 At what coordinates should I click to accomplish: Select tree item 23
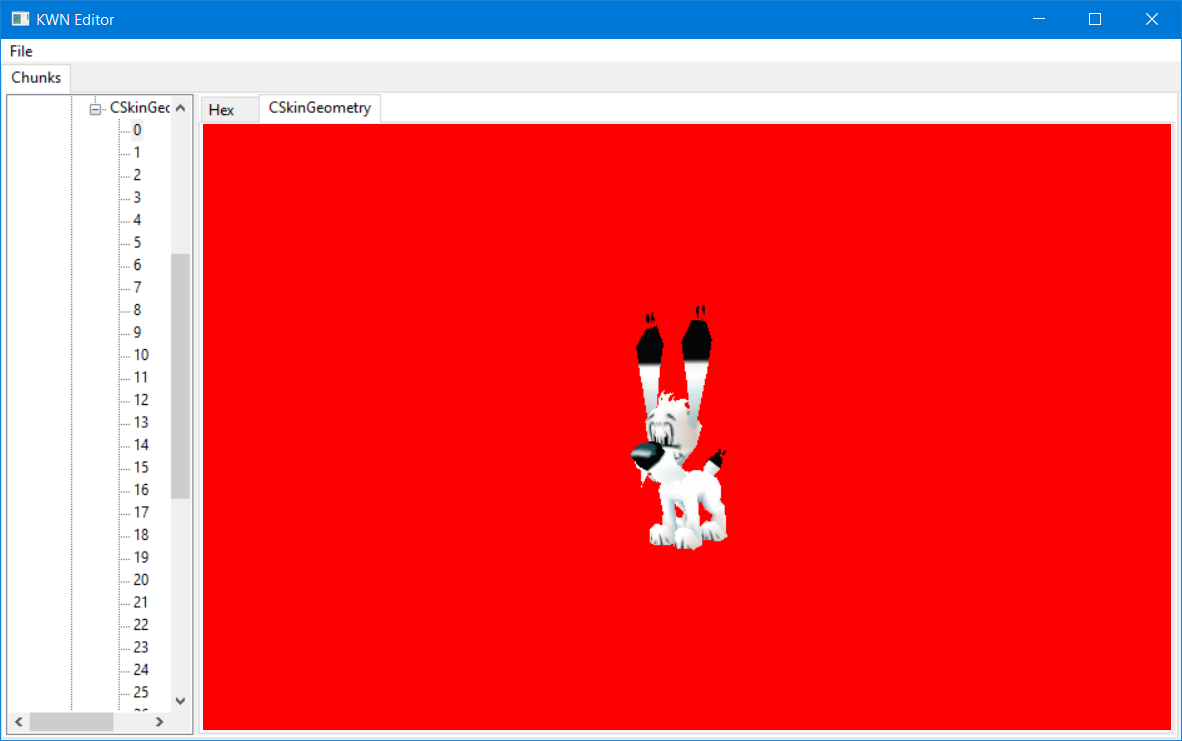click(141, 648)
